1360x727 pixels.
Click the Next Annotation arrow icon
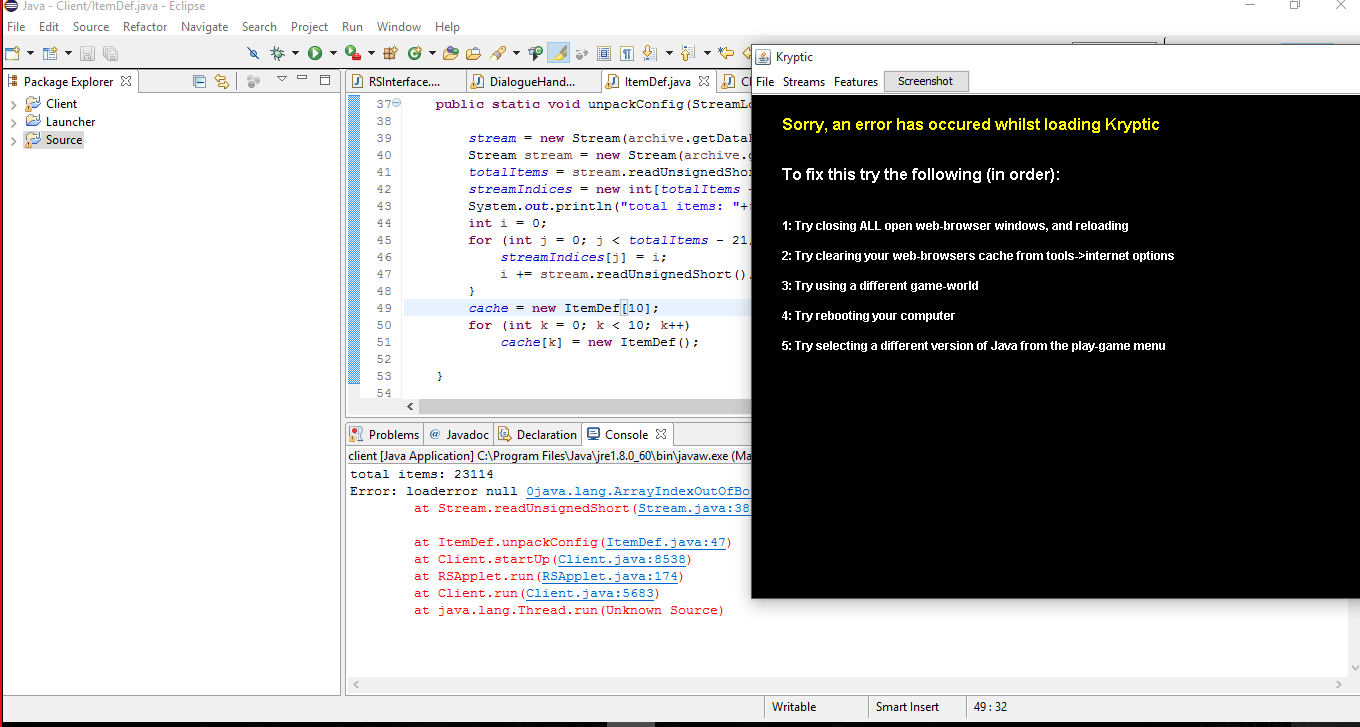coord(649,52)
